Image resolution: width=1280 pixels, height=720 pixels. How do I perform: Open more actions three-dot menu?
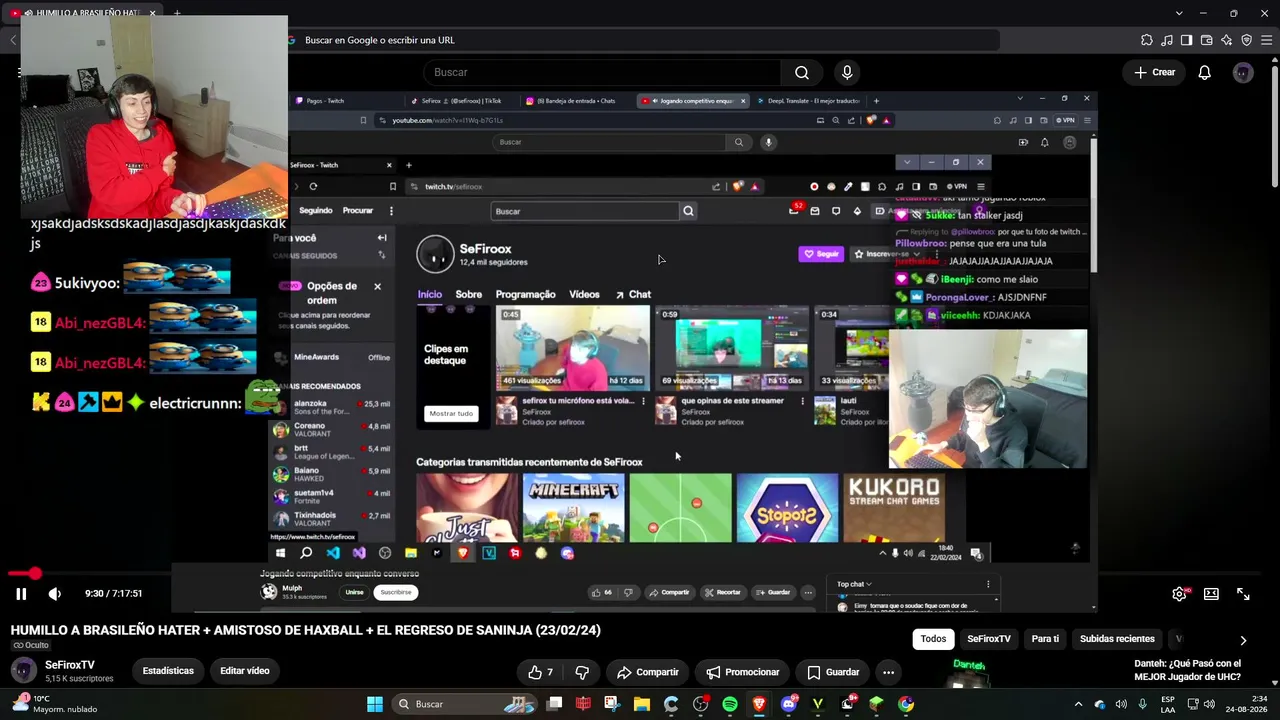click(x=888, y=672)
